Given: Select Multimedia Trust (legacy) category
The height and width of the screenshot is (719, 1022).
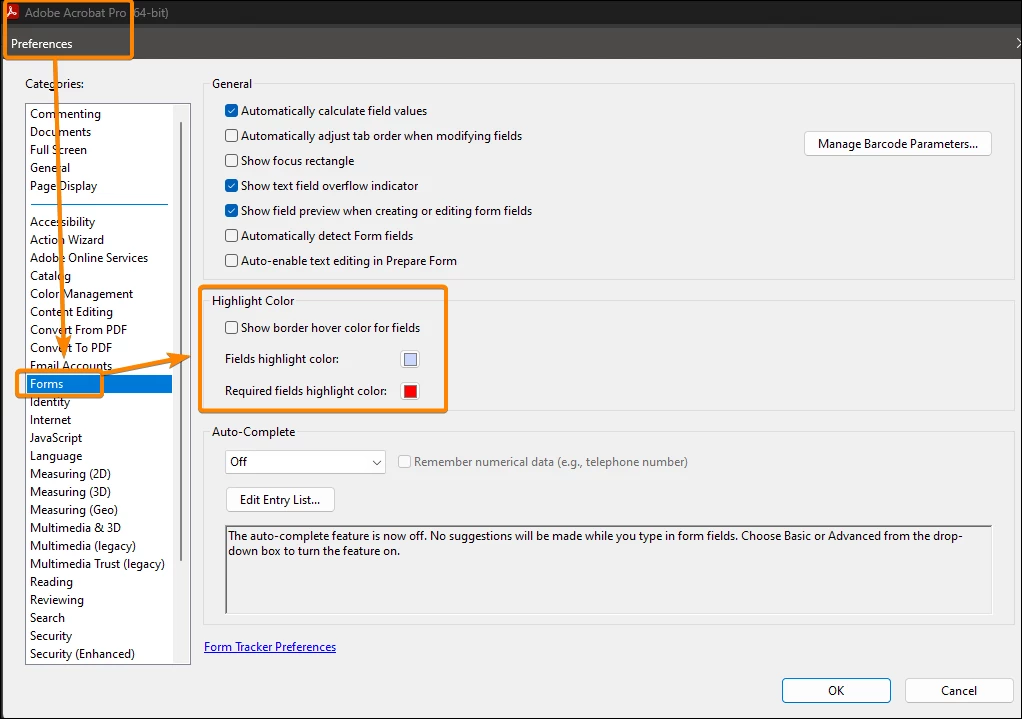Looking at the screenshot, I should tap(97, 564).
